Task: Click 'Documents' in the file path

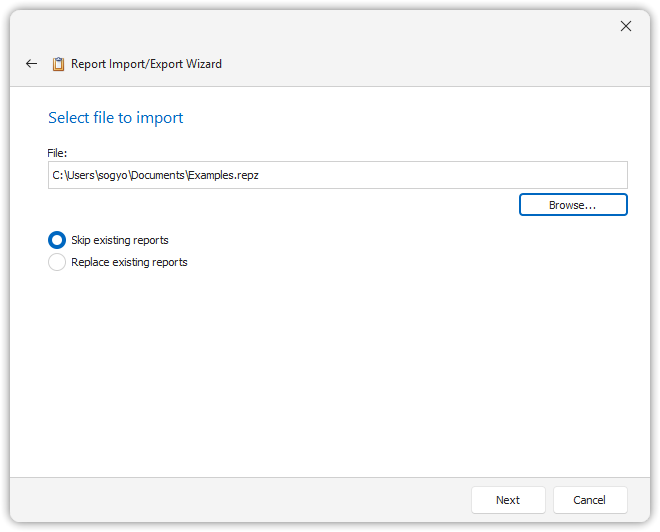Action: pyautogui.click(x=158, y=175)
